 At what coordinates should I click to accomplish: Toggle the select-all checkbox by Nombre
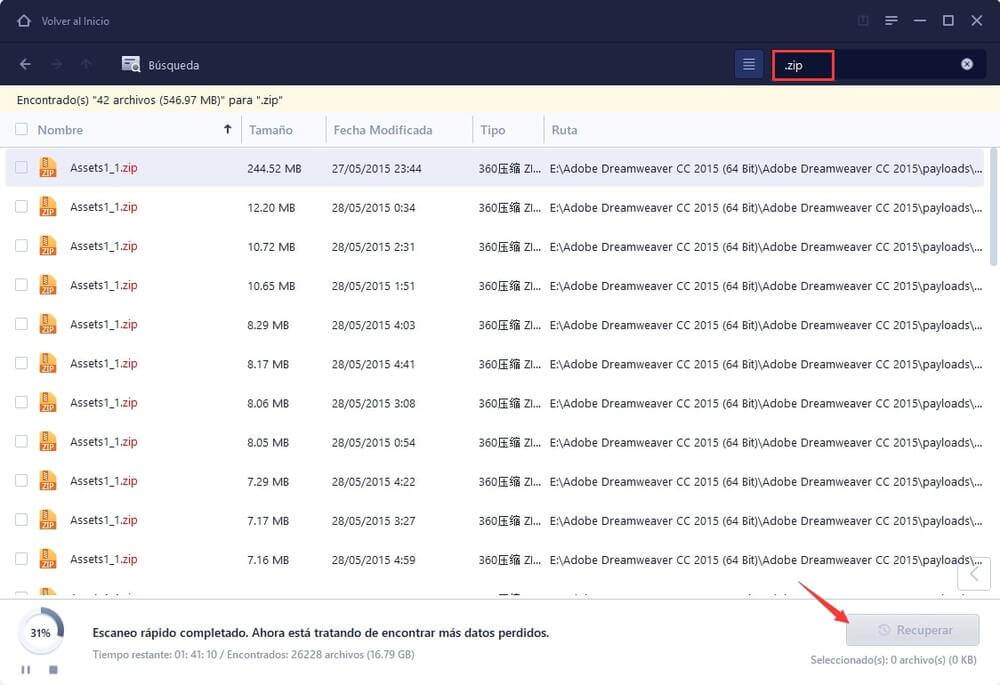21,129
